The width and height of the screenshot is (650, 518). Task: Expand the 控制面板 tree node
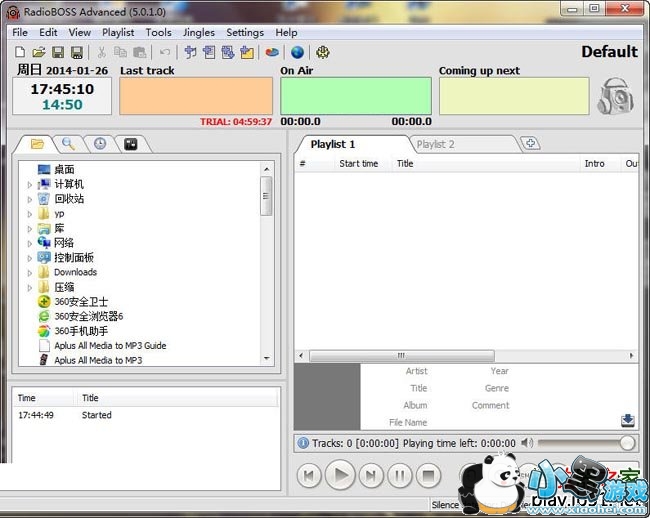click(29, 258)
